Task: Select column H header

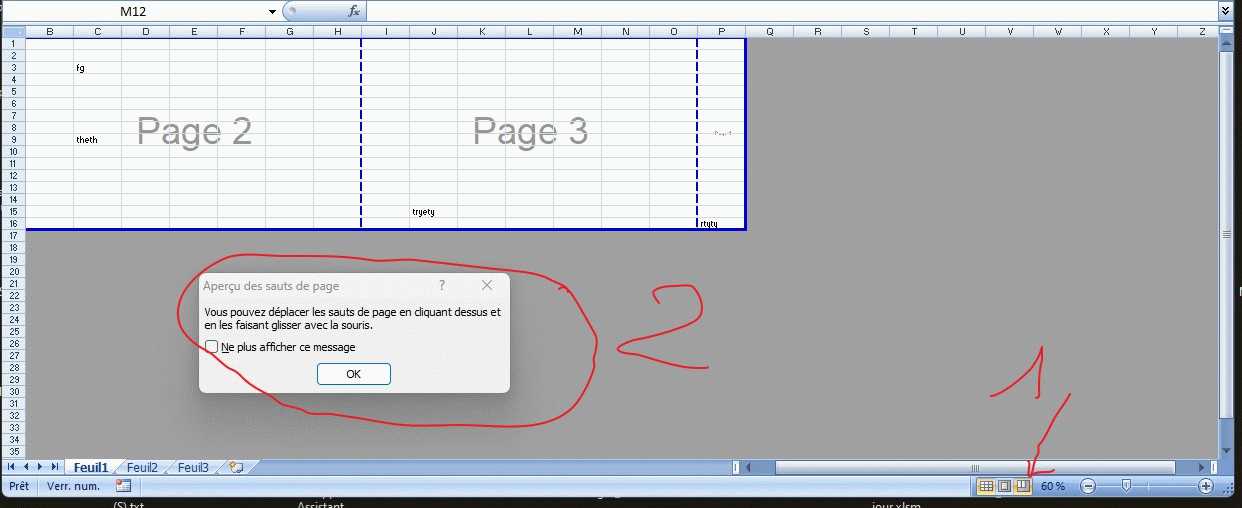Action: [337, 31]
